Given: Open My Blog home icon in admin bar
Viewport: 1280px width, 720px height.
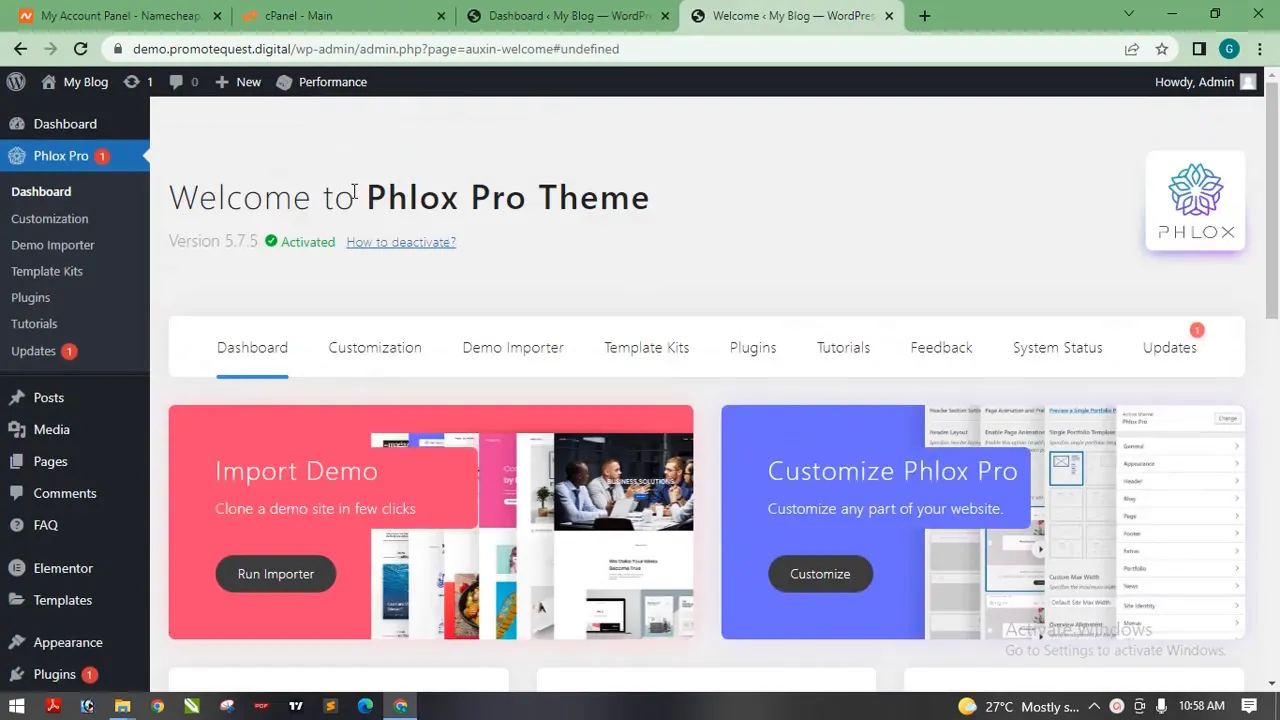Looking at the screenshot, I should 48,82.
